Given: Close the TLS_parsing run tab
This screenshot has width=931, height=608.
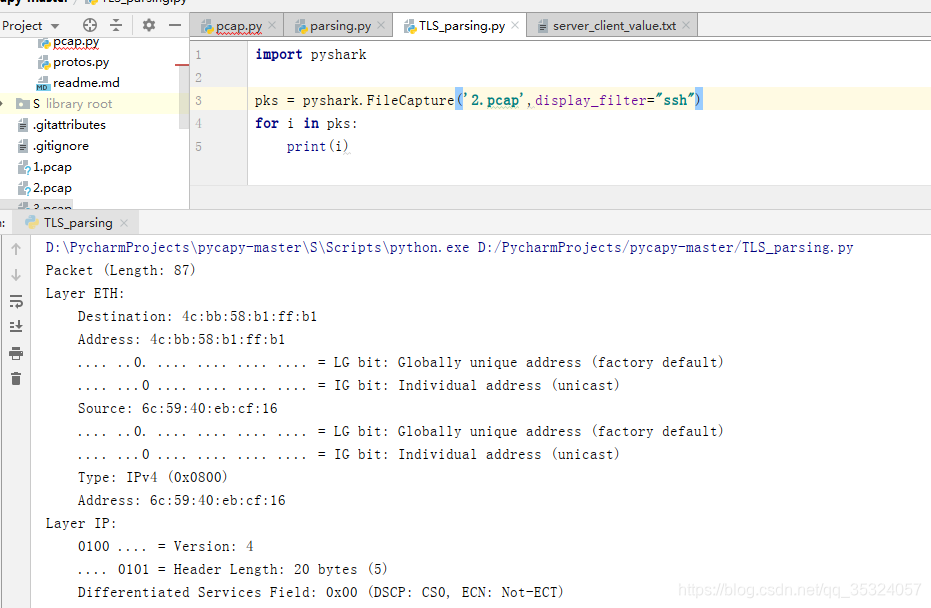Looking at the screenshot, I should [x=124, y=223].
